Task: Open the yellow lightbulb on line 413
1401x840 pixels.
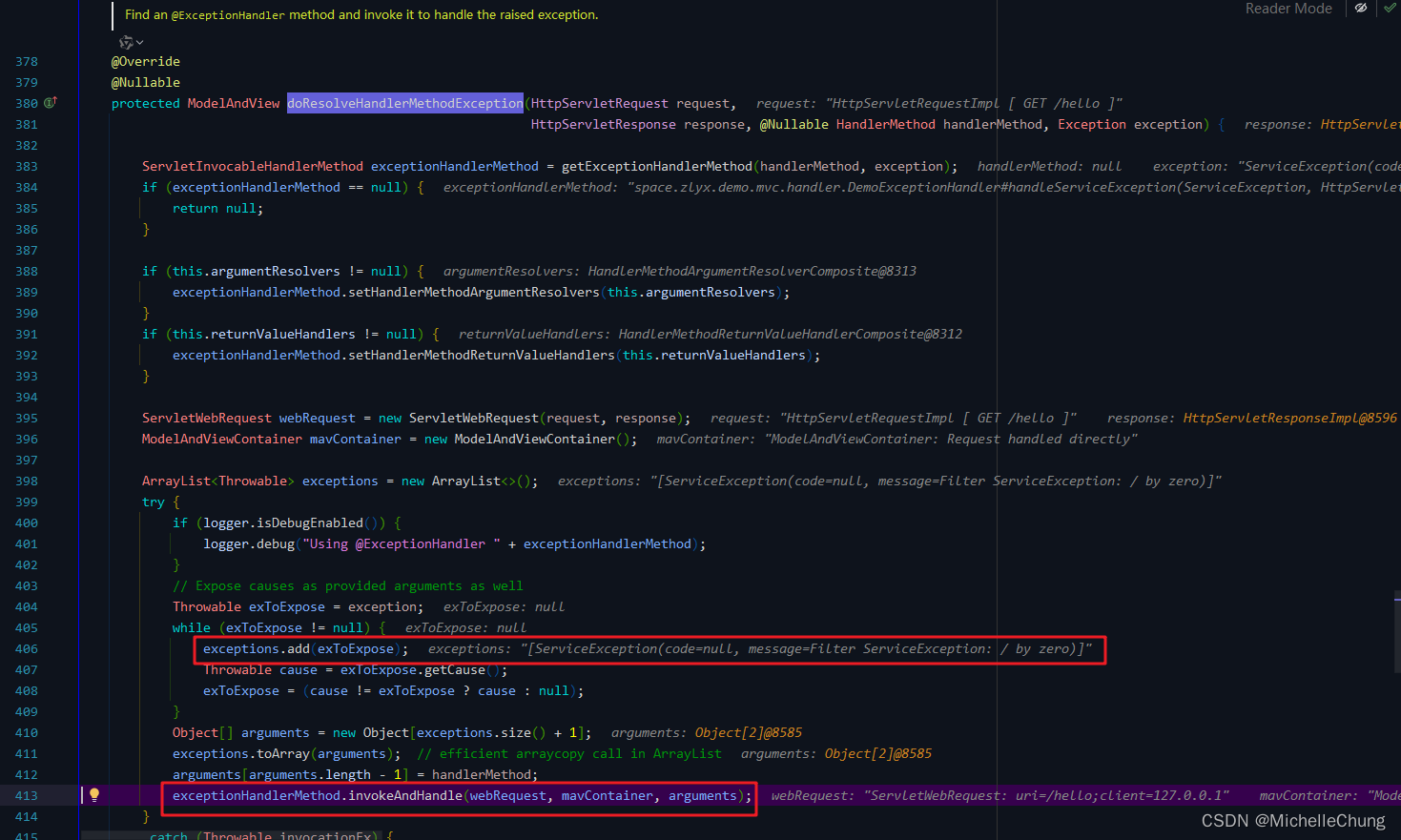Action: click(94, 795)
